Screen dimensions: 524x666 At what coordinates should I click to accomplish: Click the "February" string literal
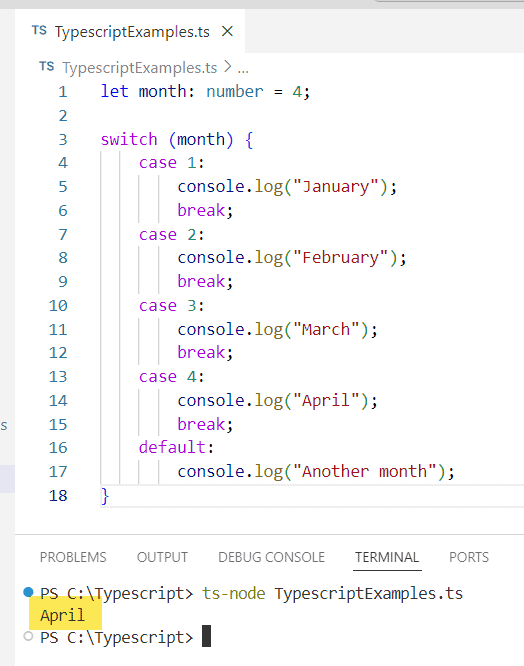point(340,257)
